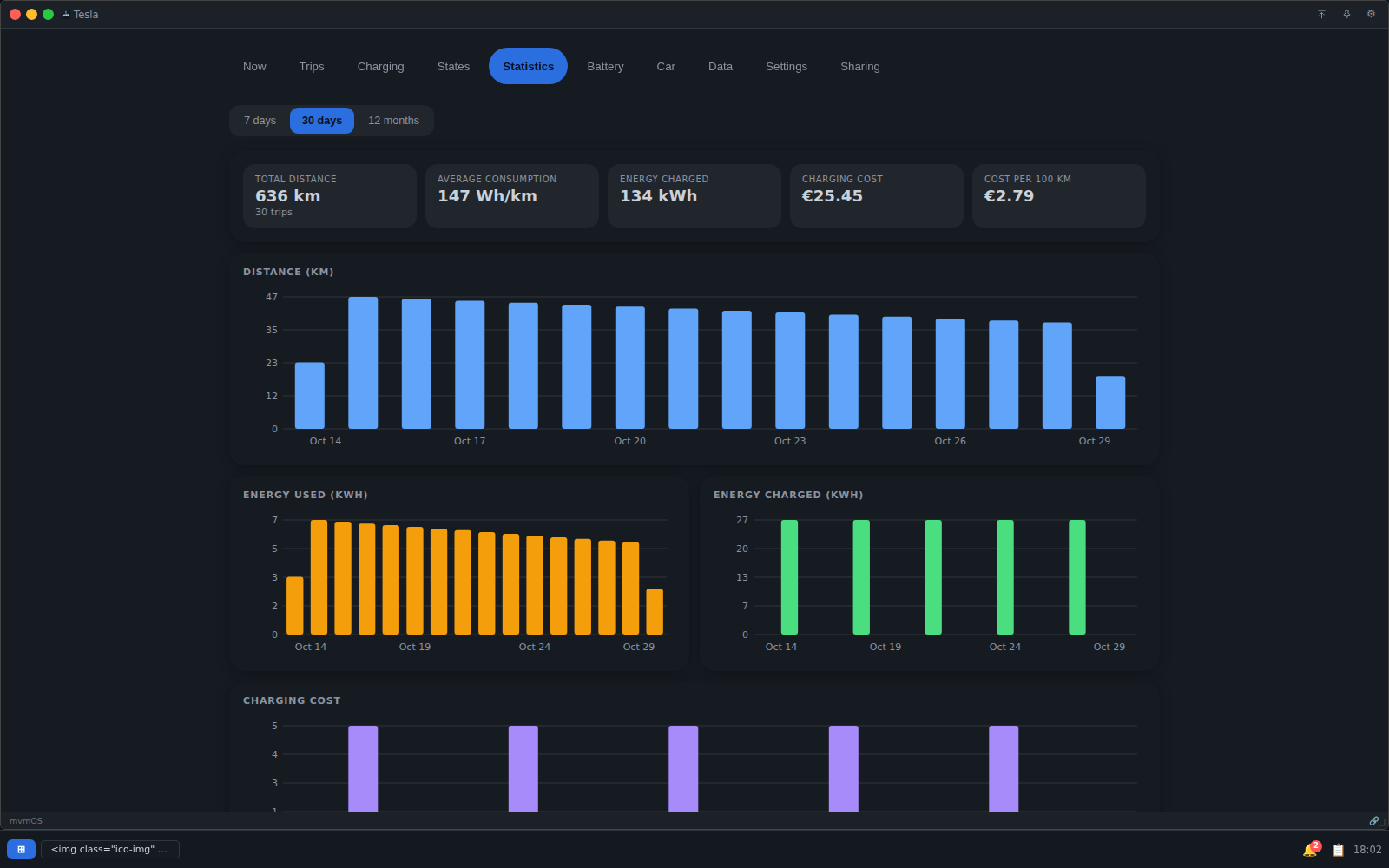Click the Energy Charged value 134 kWh
Image resolution: width=1389 pixels, height=868 pixels.
click(658, 196)
